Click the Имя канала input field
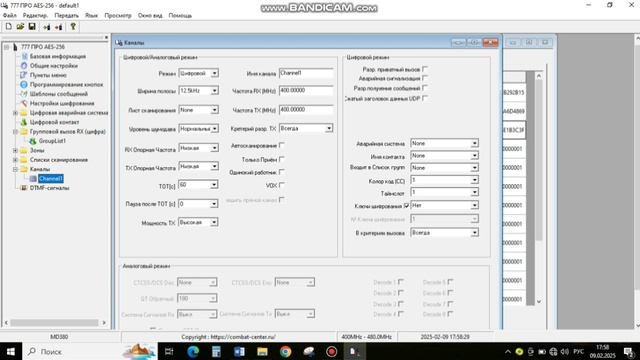Screen dimensions: 640x360 [x=306, y=73]
